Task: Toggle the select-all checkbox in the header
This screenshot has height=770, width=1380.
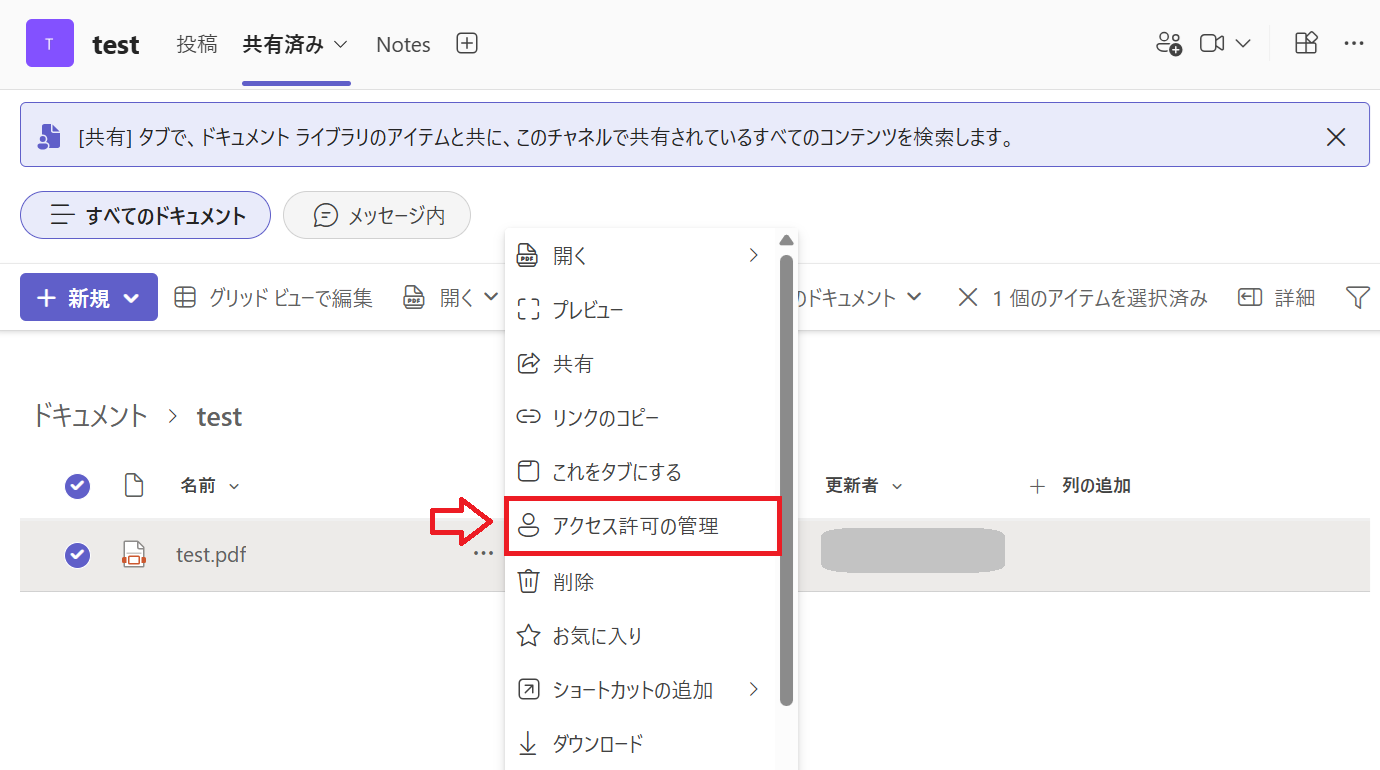Action: click(77, 486)
